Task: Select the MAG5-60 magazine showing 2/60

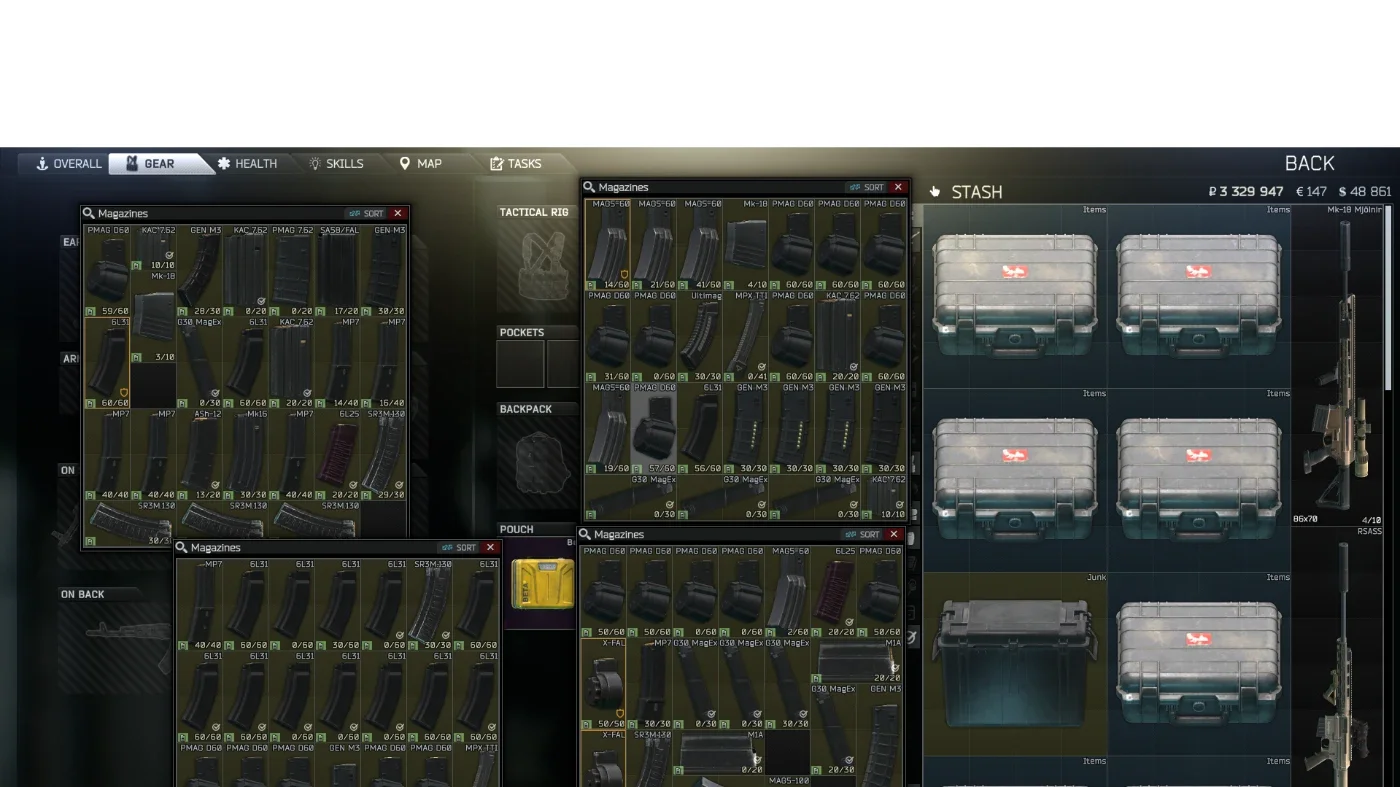Action: pos(788,592)
